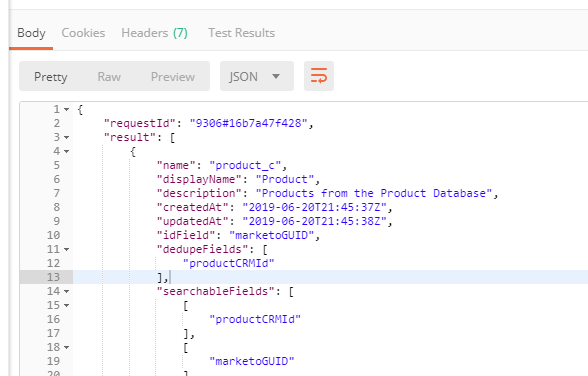Screen dimensions: 588x376
Task: Click the description string value
Action: pos(374,193)
